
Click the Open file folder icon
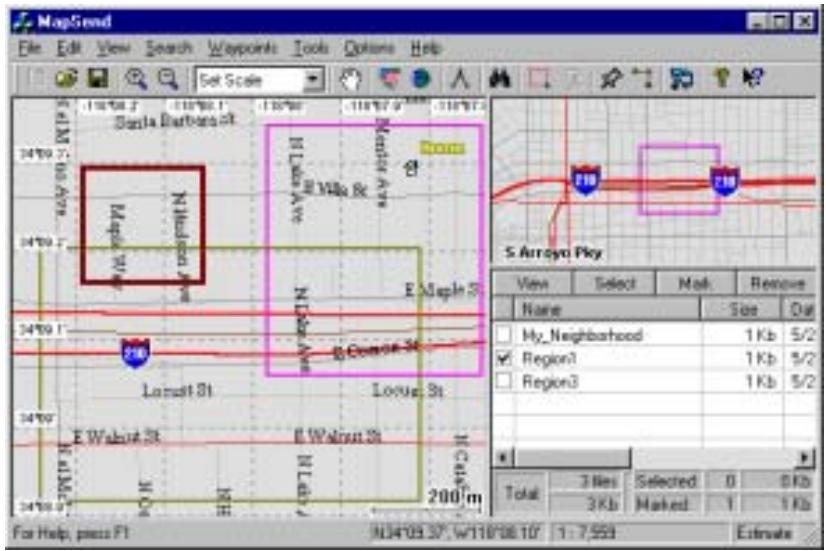[66, 79]
